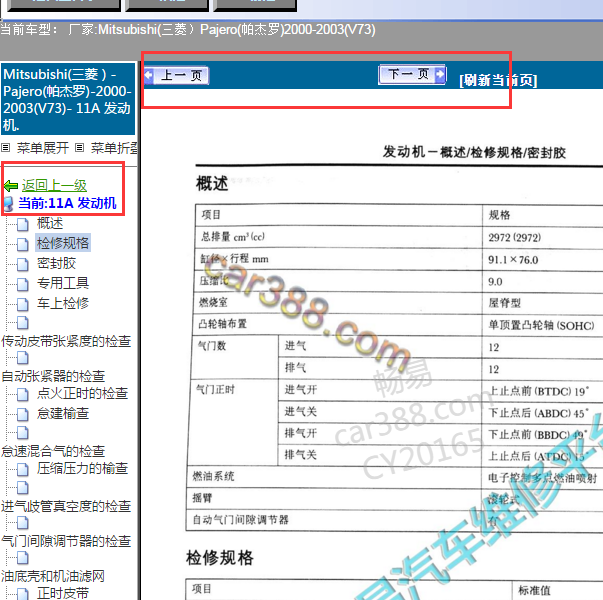Open the 密封胶 tree item
Viewport: 603px width, 600px height.
[x=57, y=263]
